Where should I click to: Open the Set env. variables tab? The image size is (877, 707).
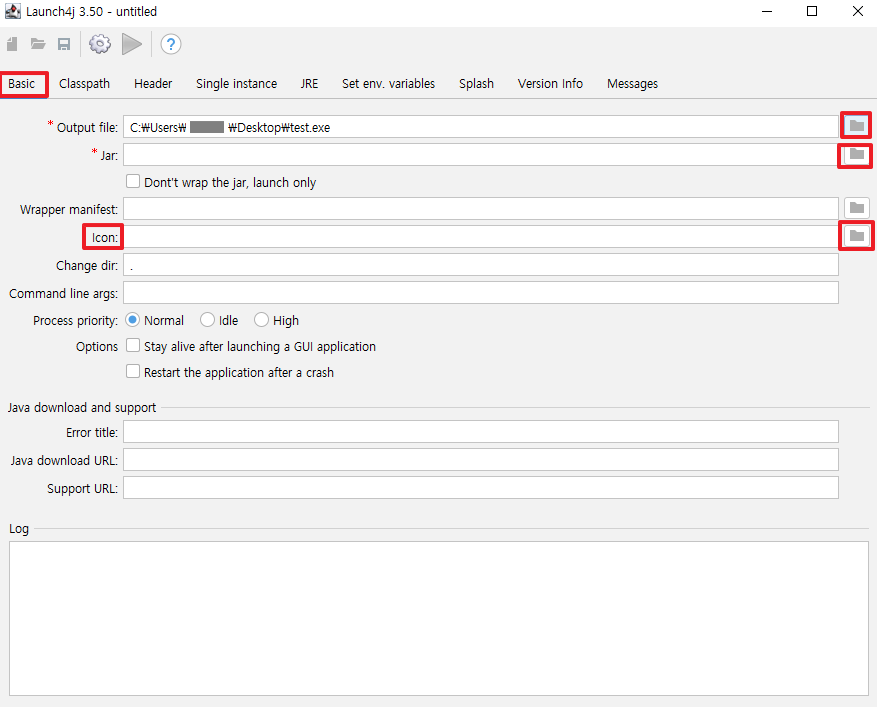tap(389, 84)
